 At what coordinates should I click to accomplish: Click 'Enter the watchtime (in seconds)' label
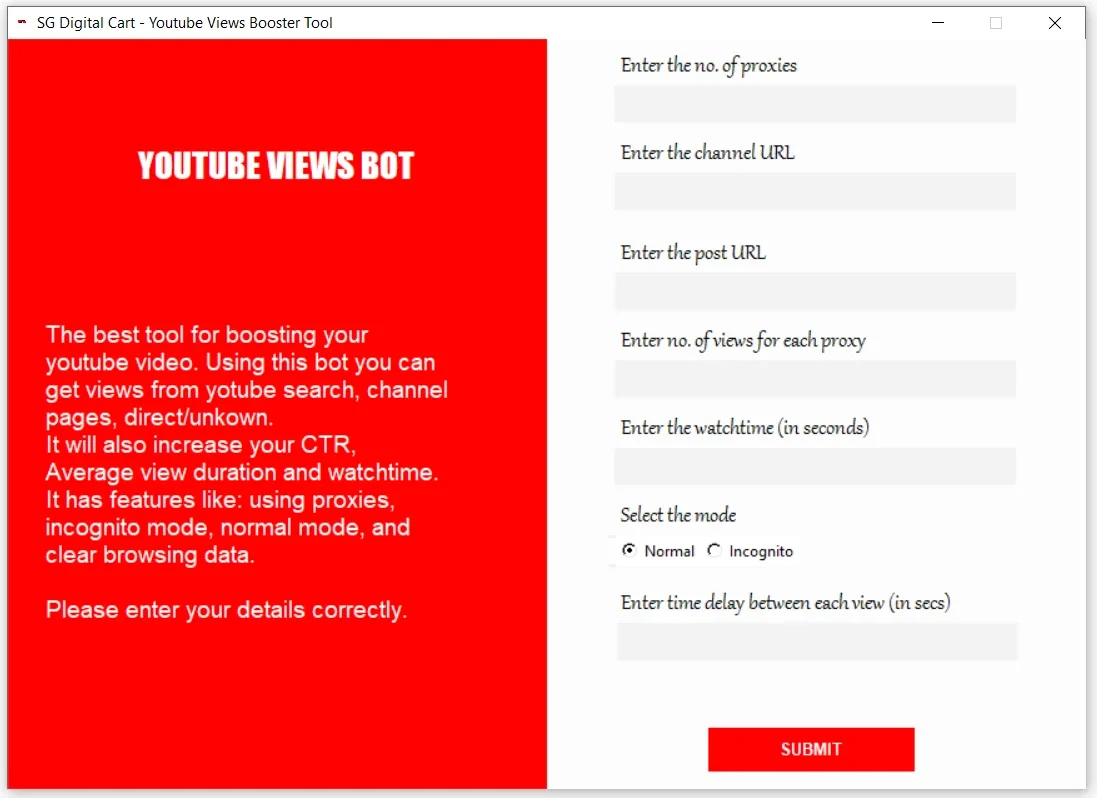point(744,427)
